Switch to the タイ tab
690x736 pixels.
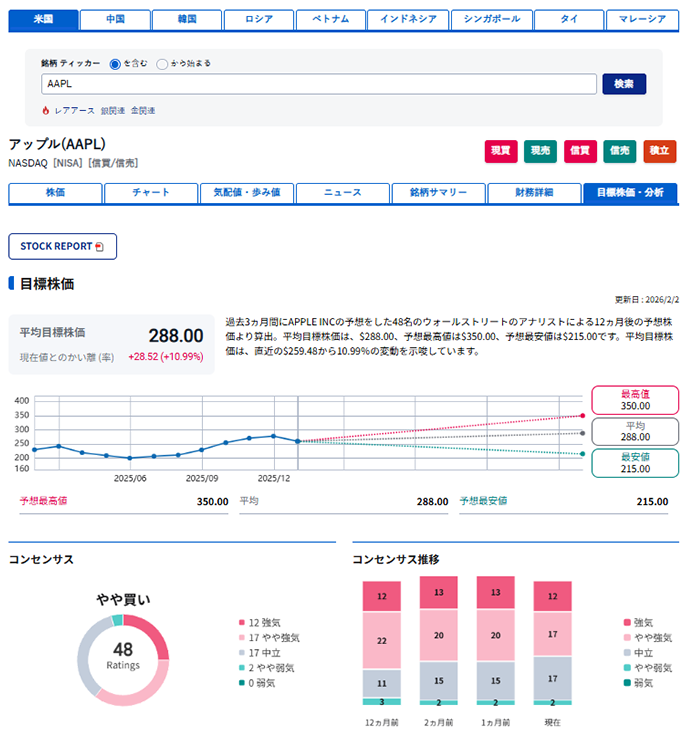pyautogui.click(x=569, y=20)
